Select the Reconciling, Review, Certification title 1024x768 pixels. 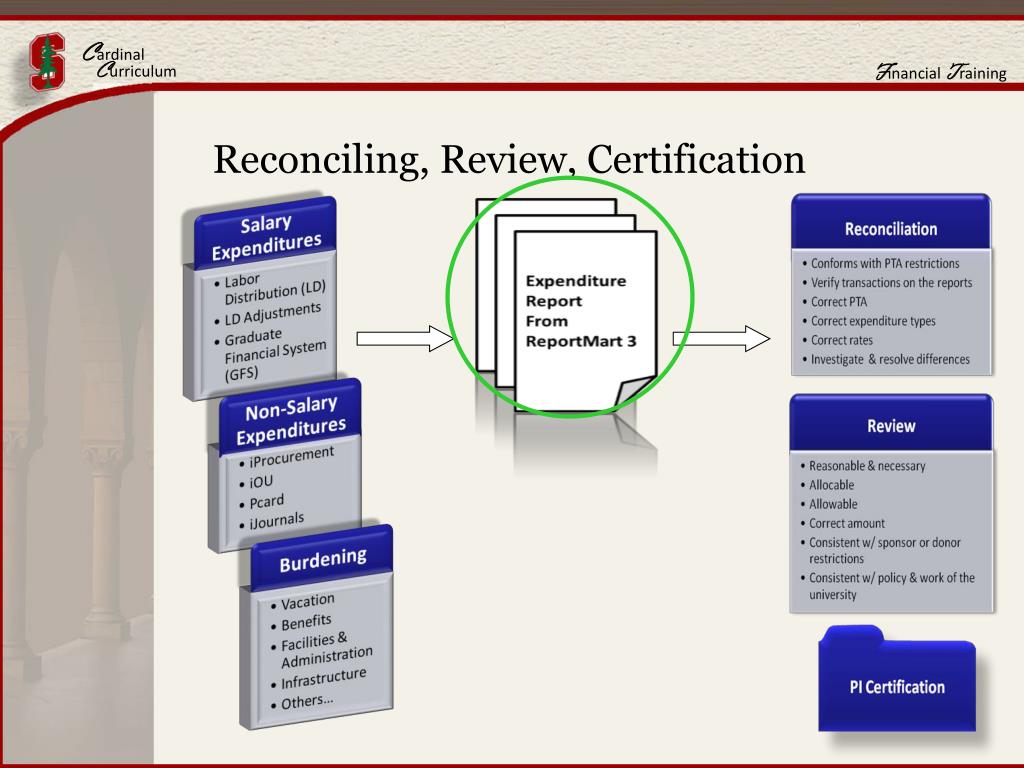tap(509, 159)
